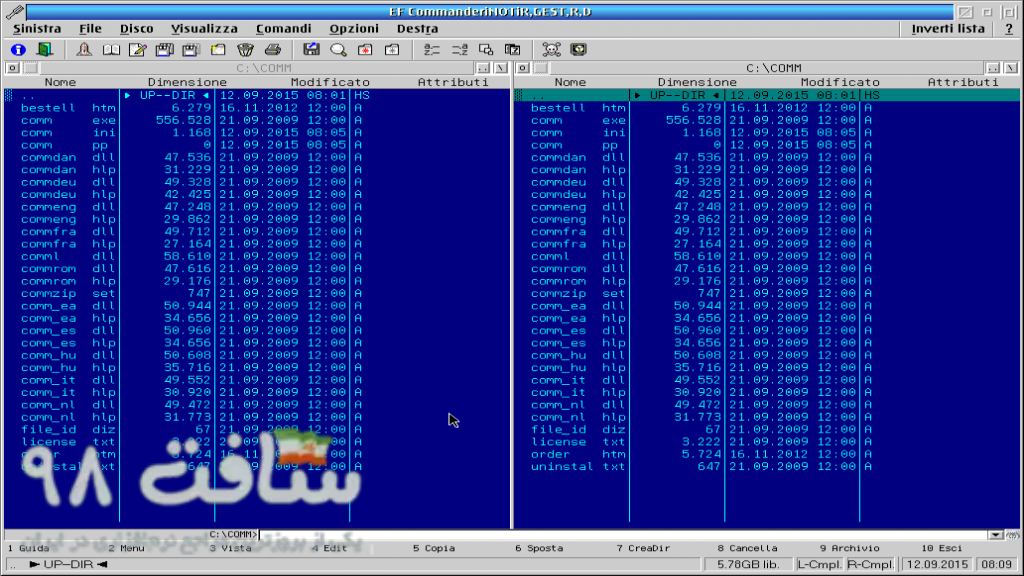Open the Sinistra menu
The height and width of the screenshot is (576, 1024).
37,29
